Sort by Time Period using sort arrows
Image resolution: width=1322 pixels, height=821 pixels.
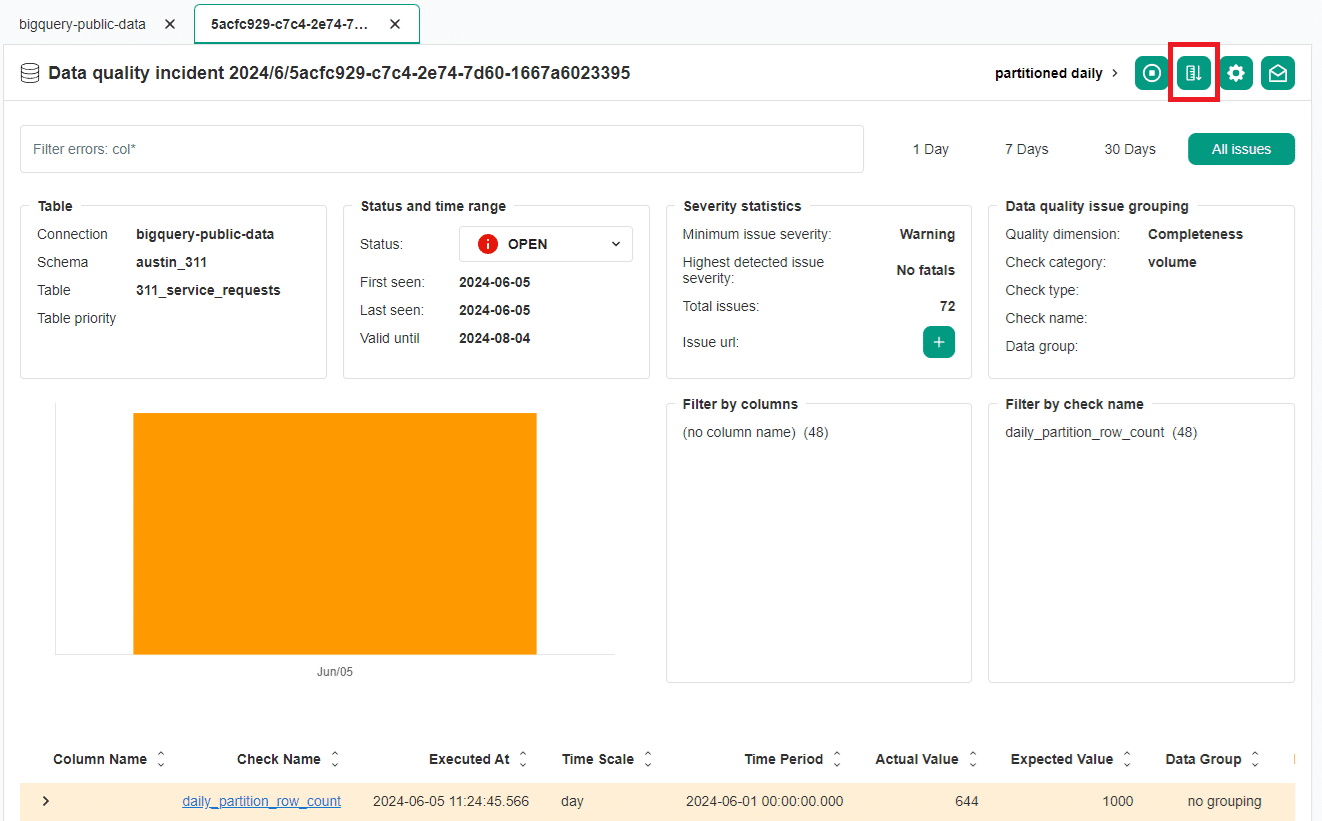(x=837, y=759)
